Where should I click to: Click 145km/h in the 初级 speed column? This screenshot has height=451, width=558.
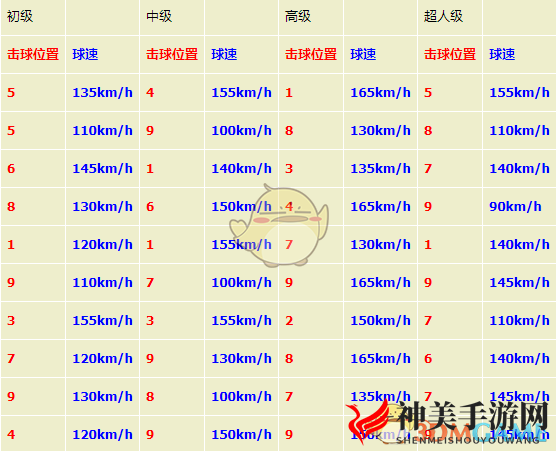pos(102,168)
